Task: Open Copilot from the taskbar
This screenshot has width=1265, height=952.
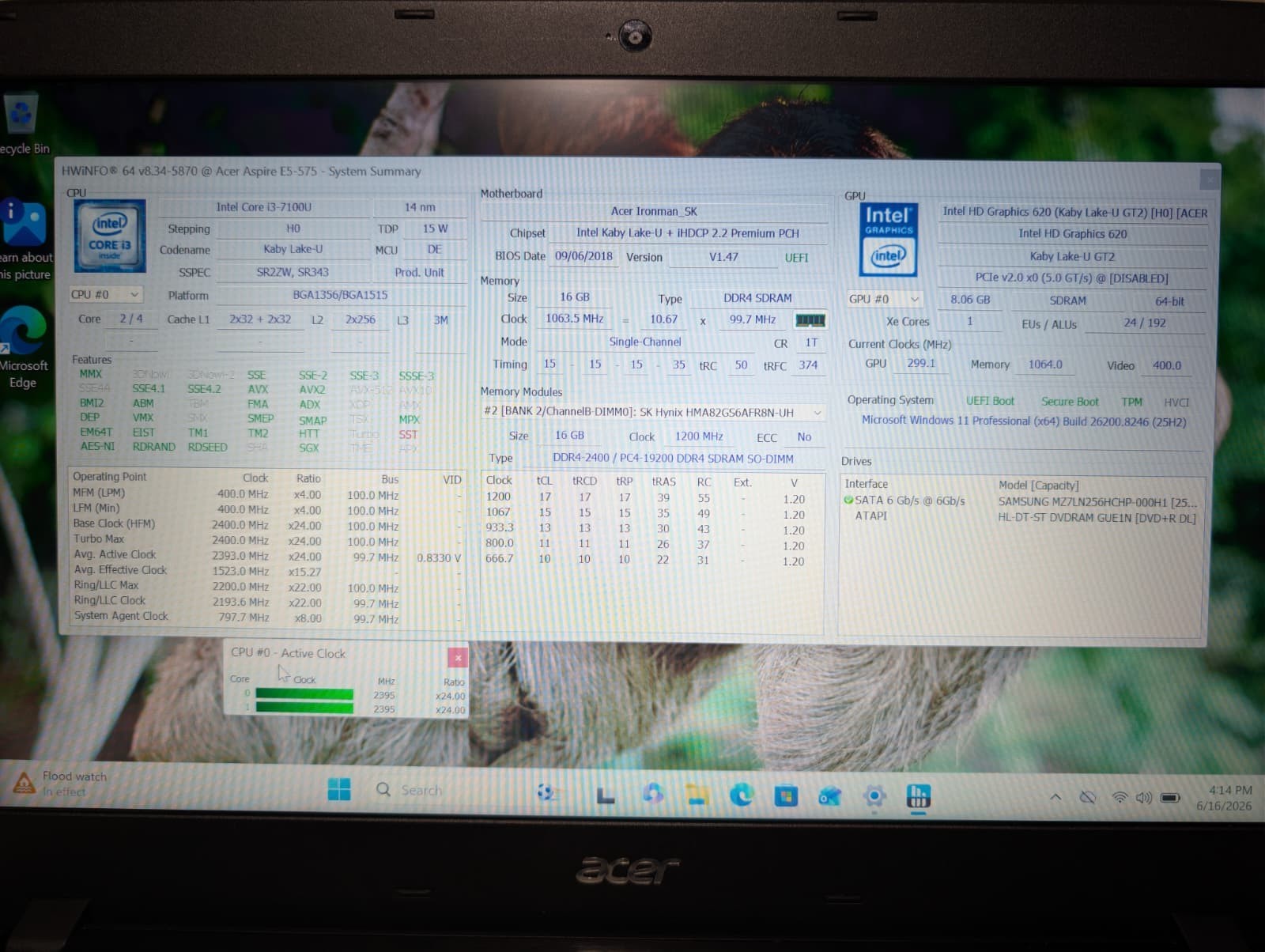Action: click(652, 793)
